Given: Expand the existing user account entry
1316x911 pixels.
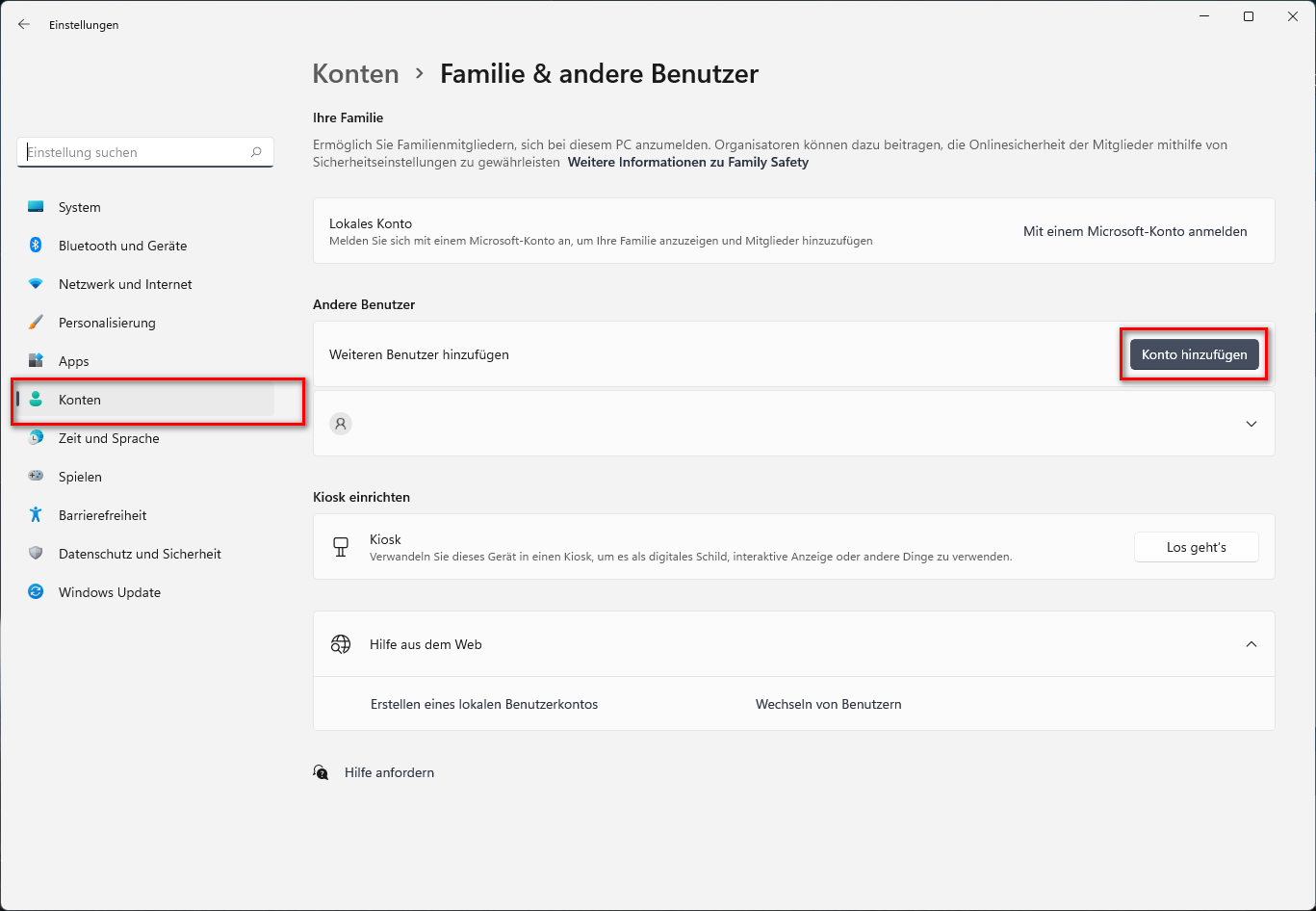Looking at the screenshot, I should coord(1251,424).
